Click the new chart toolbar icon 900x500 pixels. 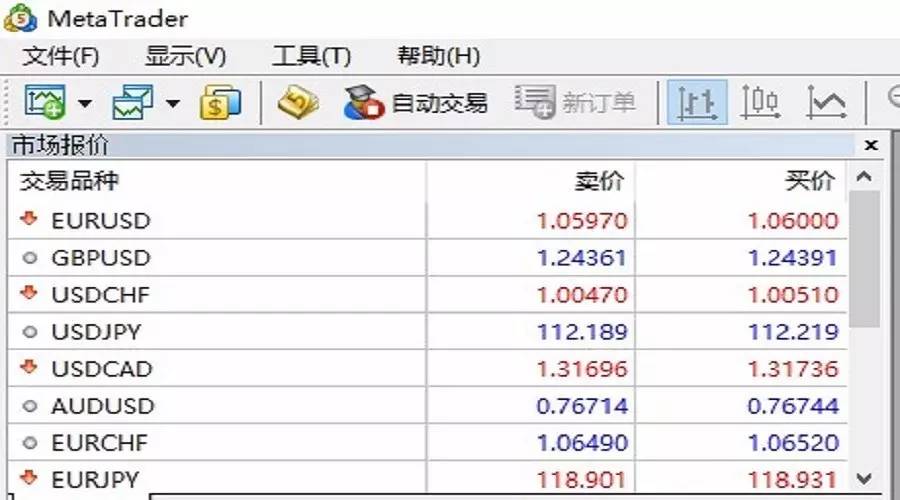tap(45, 103)
